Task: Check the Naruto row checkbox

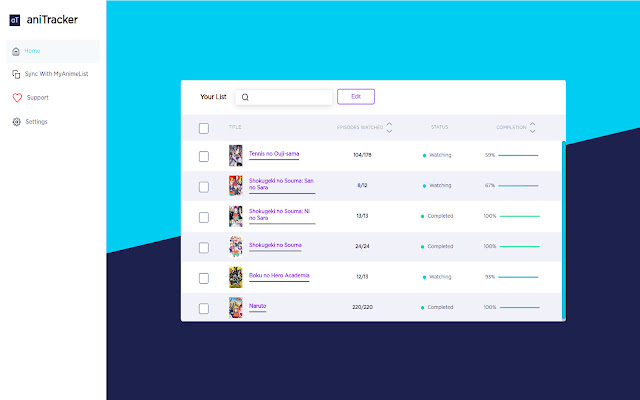Action: pyautogui.click(x=204, y=309)
